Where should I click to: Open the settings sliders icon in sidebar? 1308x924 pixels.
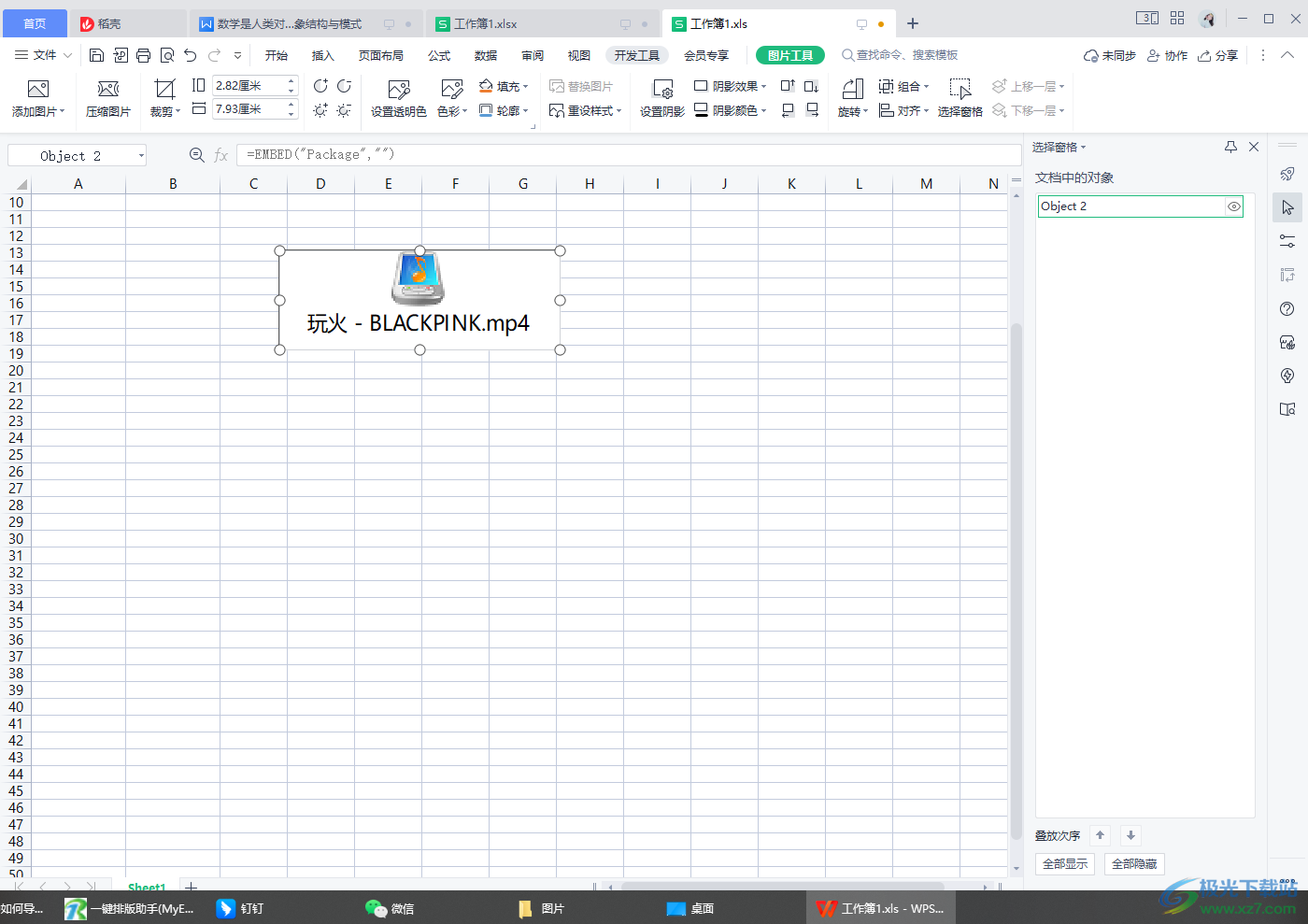pyautogui.click(x=1287, y=241)
